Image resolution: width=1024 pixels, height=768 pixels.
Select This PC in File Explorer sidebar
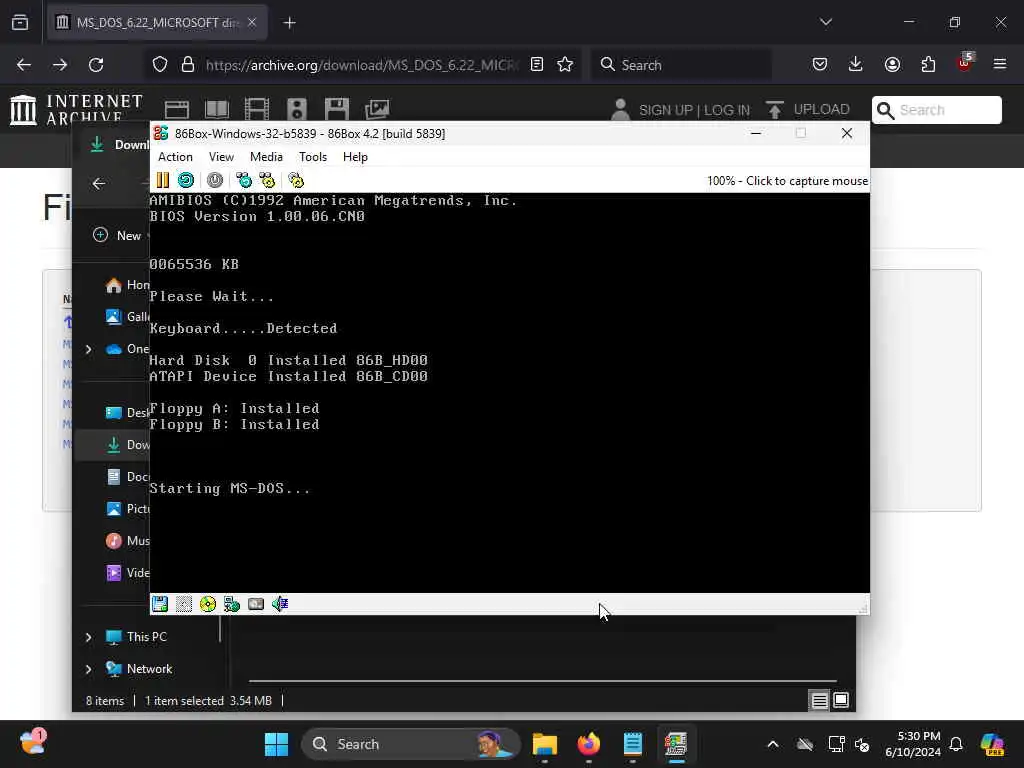pyautogui.click(x=146, y=637)
